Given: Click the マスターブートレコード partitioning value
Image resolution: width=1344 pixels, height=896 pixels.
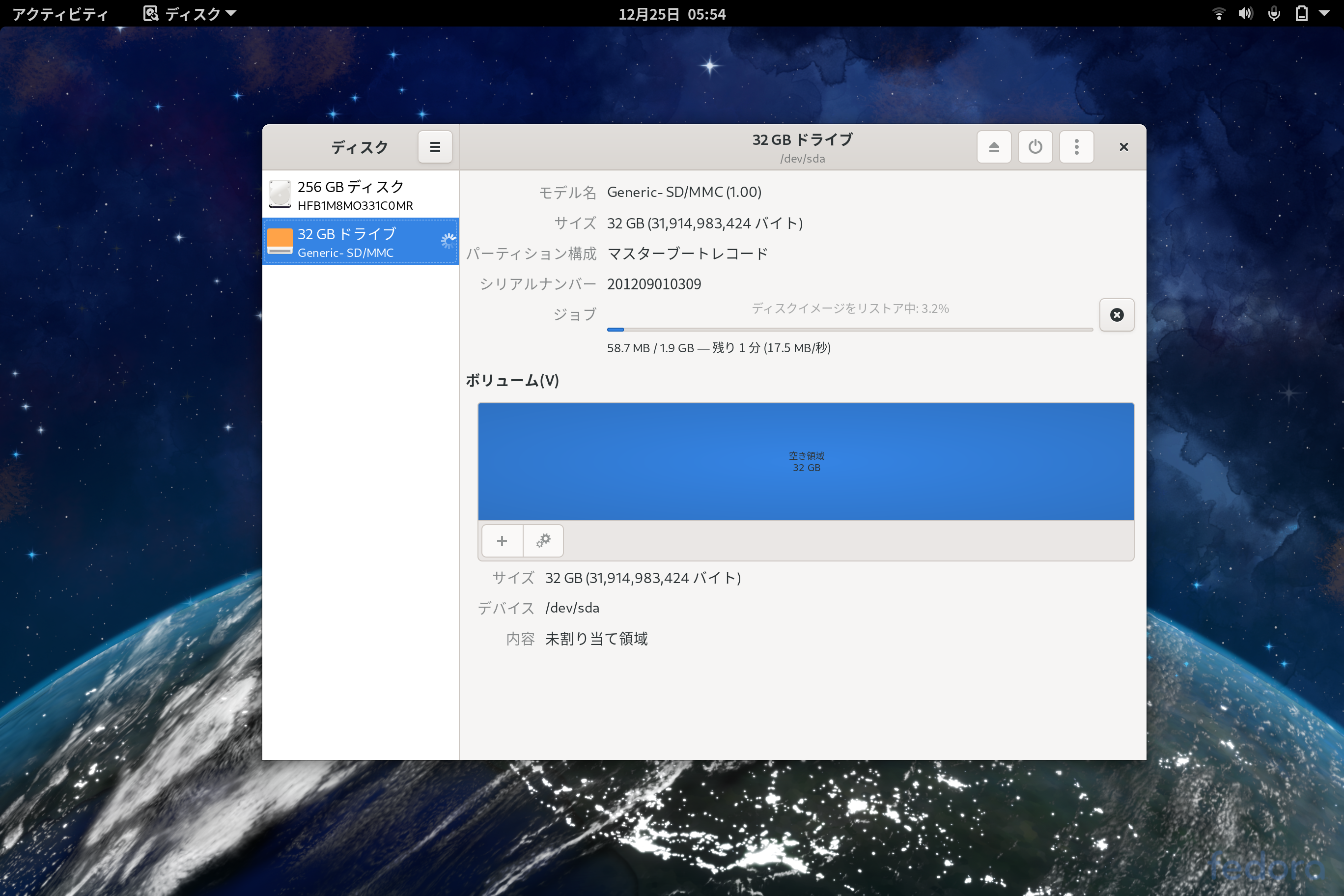Looking at the screenshot, I should 687,253.
